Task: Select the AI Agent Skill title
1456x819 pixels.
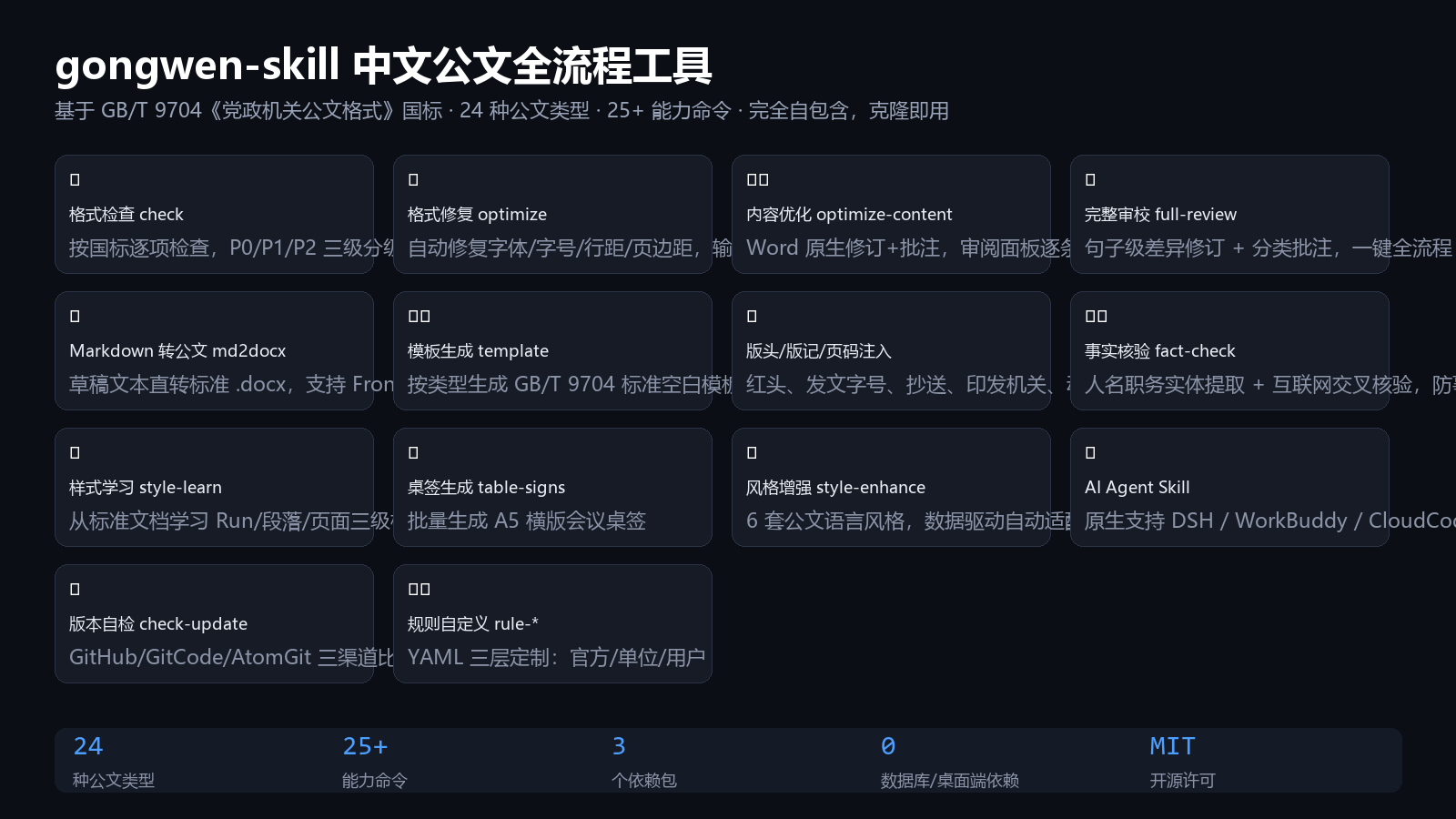Action: tap(1137, 488)
